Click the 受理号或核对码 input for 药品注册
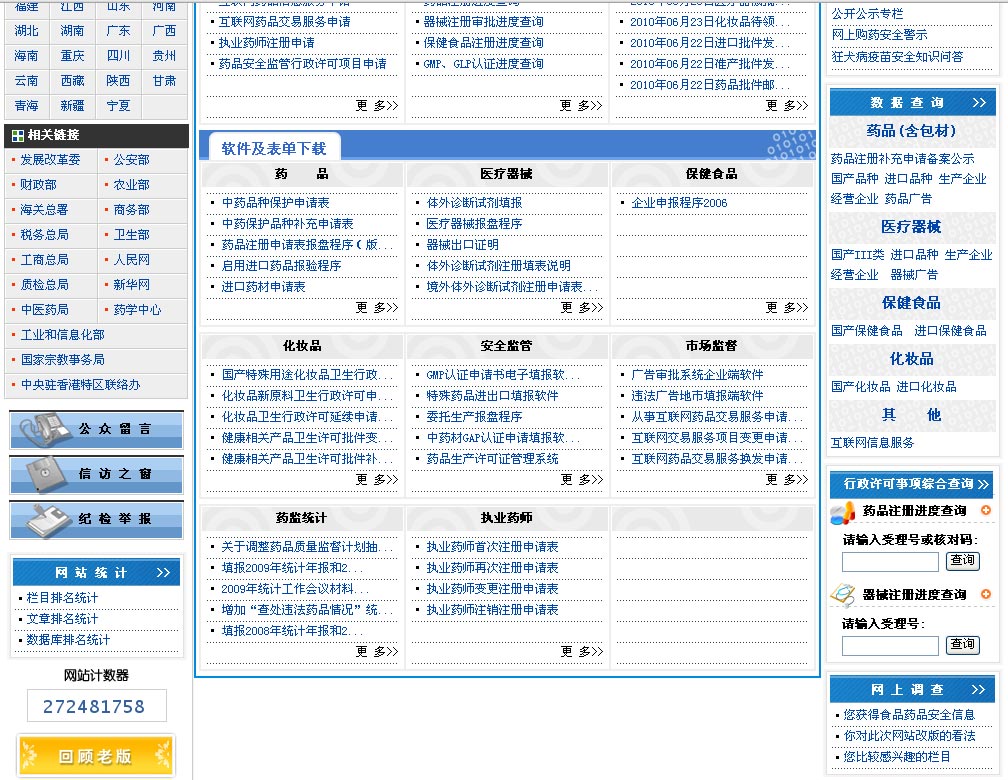 890,561
